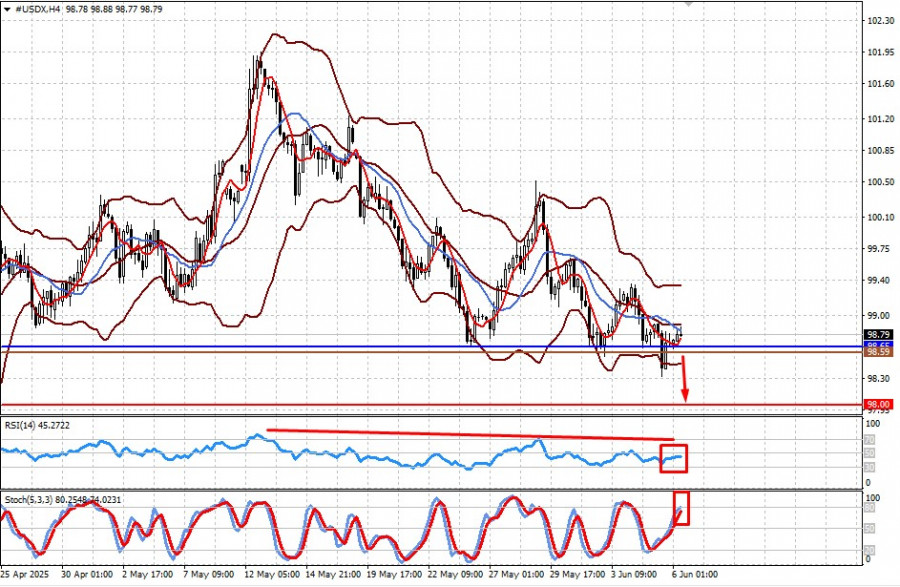Click the 100 level on the Stoch scale
900x587 pixels.
click(872, 497)
